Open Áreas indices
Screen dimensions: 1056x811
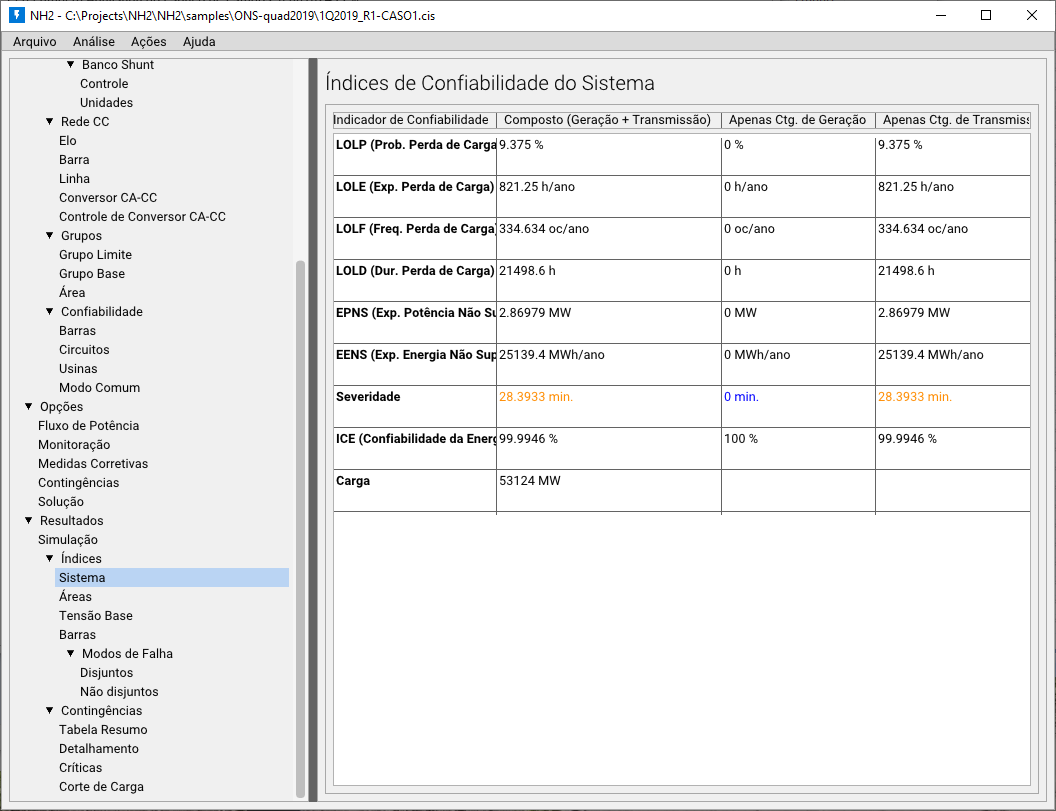[x=75, y=596]
